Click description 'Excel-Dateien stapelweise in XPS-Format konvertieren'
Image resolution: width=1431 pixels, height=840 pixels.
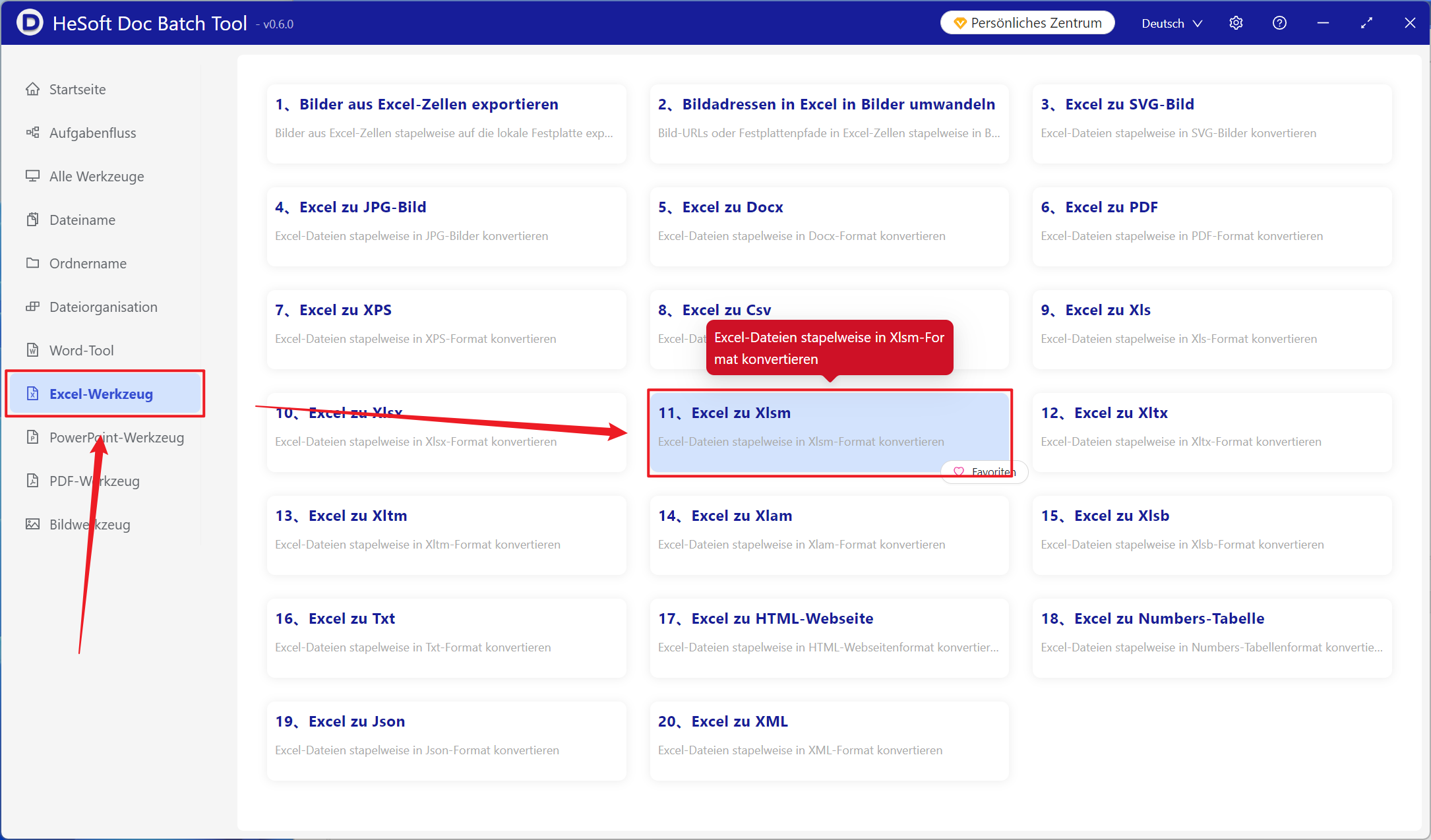tap(415, 339)
